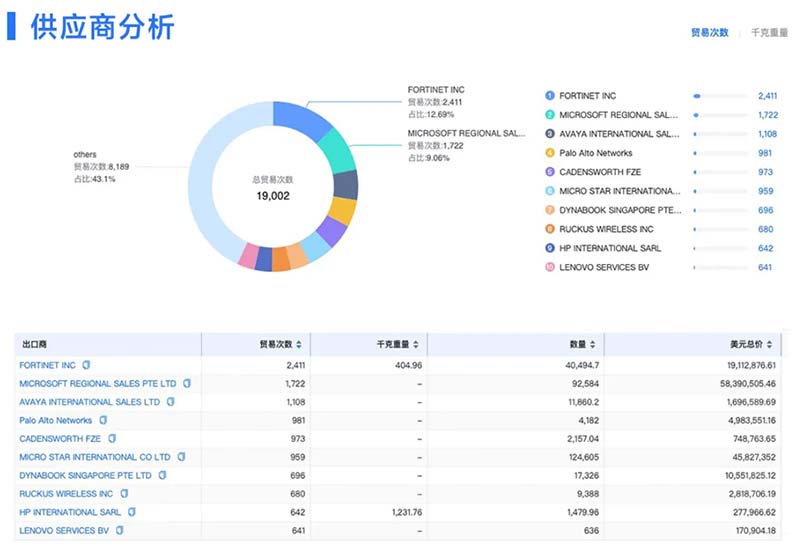This screenshot has height=548, width=803.
Task: Click copy icon beside RUCKUS WIRELESS INC
Action: [124, 494]
